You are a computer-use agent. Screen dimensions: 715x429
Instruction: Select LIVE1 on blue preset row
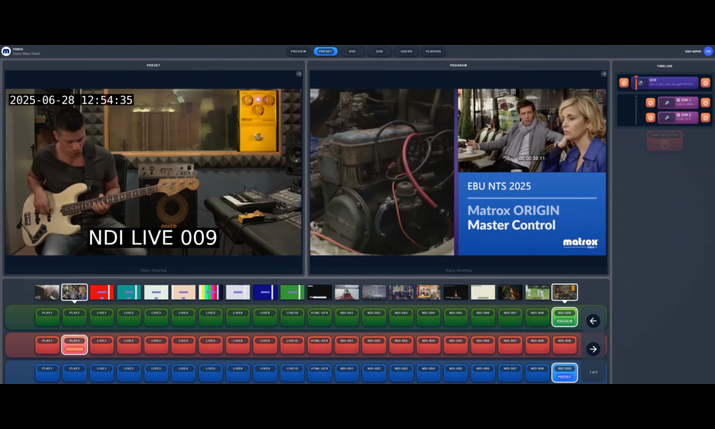102,373
